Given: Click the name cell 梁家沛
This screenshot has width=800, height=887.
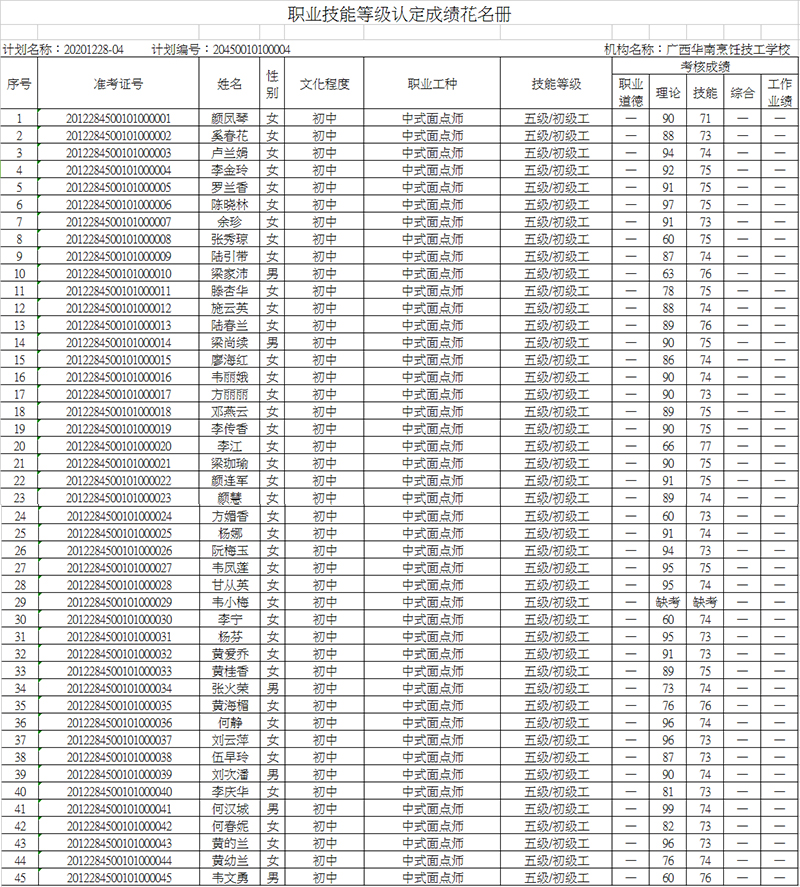Looking at the screenshot, I should click(230, 273).
